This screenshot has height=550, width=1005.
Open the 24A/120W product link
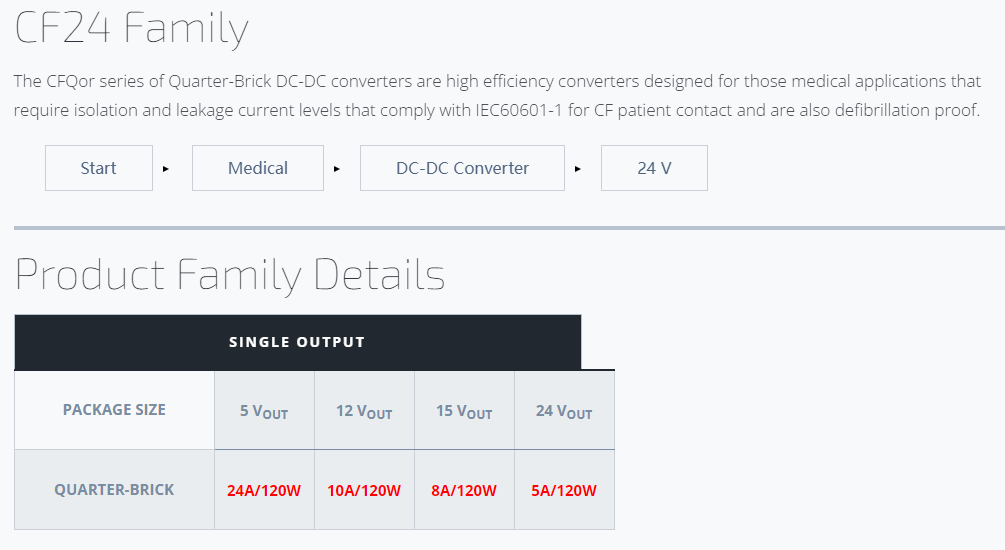[264, 490]
